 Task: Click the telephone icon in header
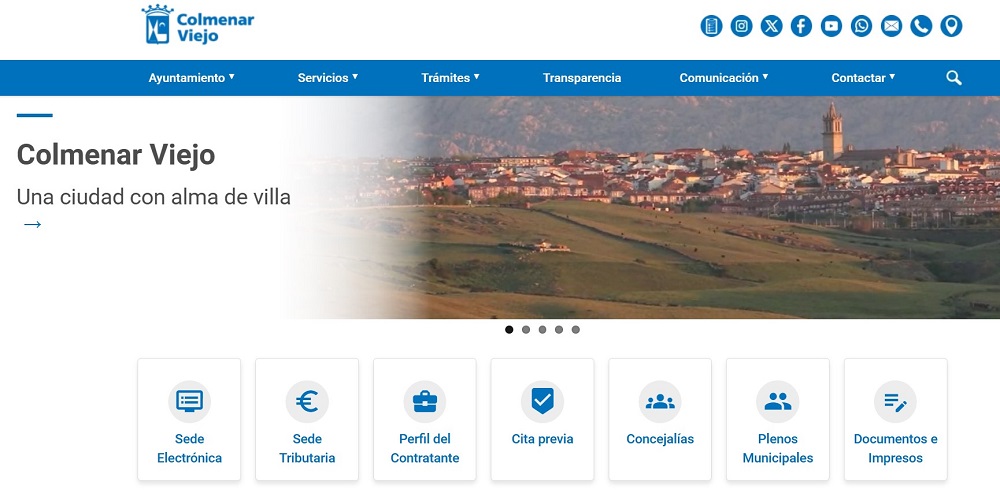click(921, 26)
